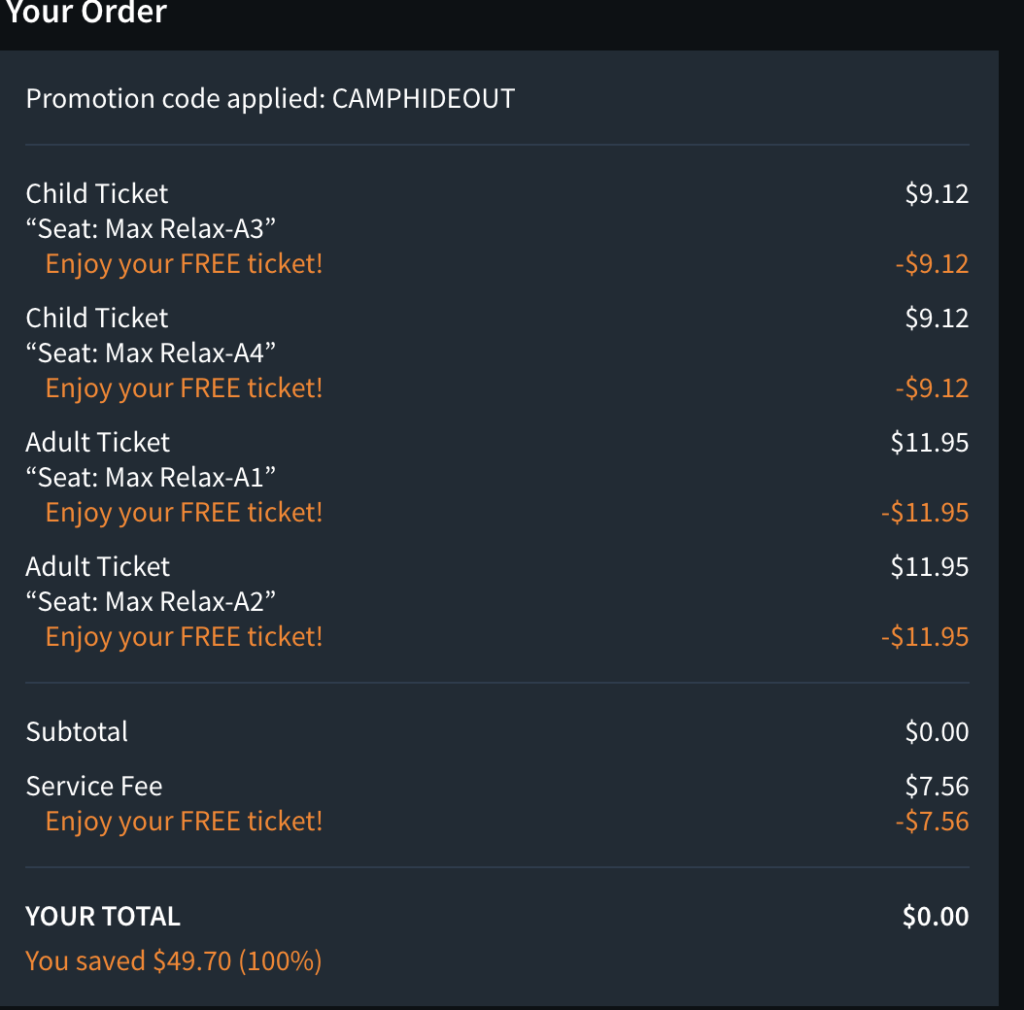Screen dimensions: 1024x1010
Task: Select the promotion code CAMPHIDEOUT text
Action: (x=423, y=99)
